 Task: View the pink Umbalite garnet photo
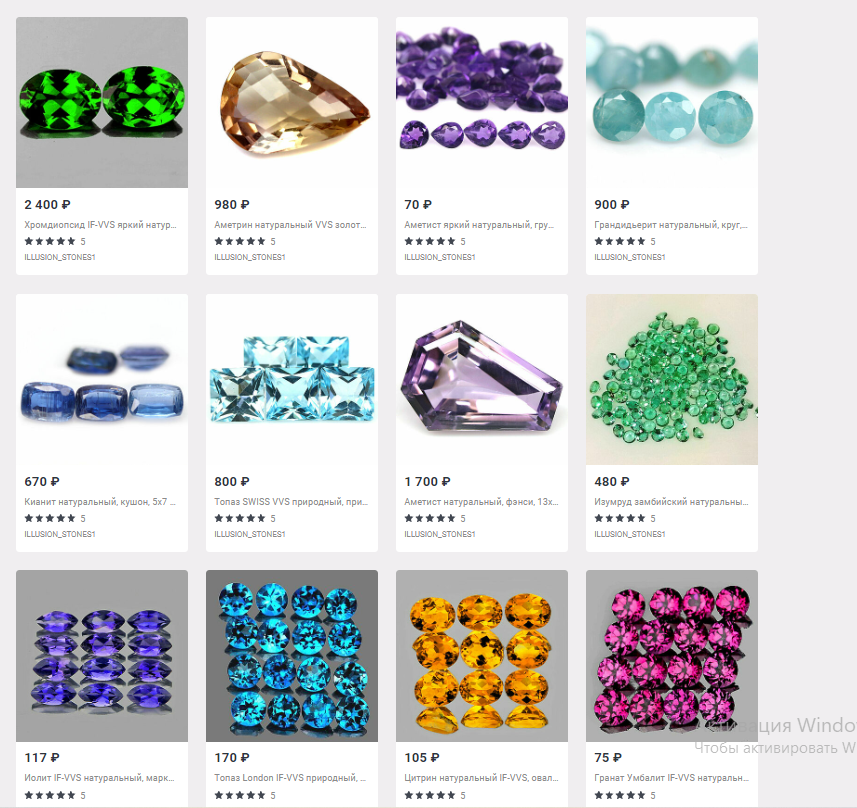(x=672, y=656)
